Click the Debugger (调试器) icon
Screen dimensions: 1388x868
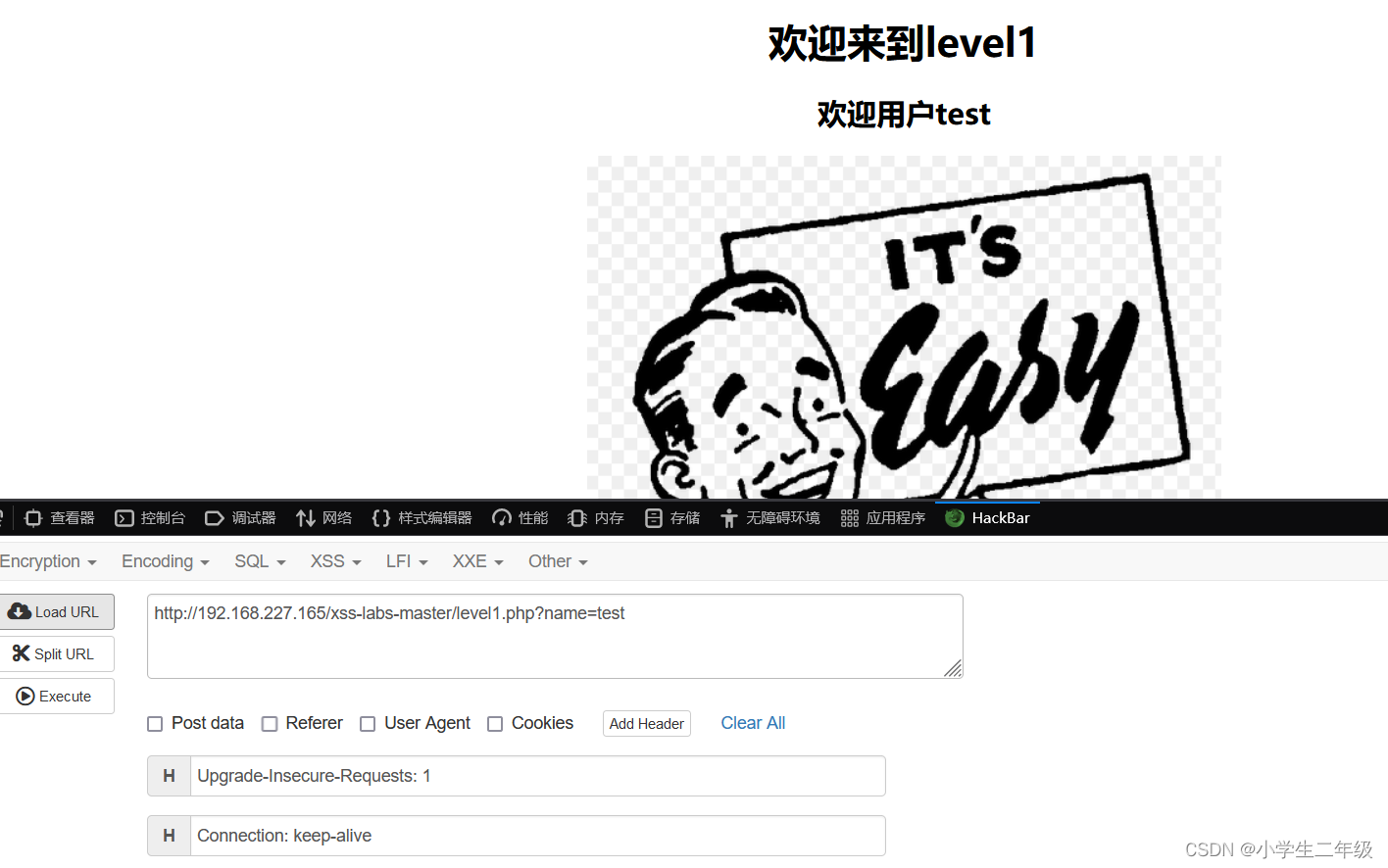(215, 518)
